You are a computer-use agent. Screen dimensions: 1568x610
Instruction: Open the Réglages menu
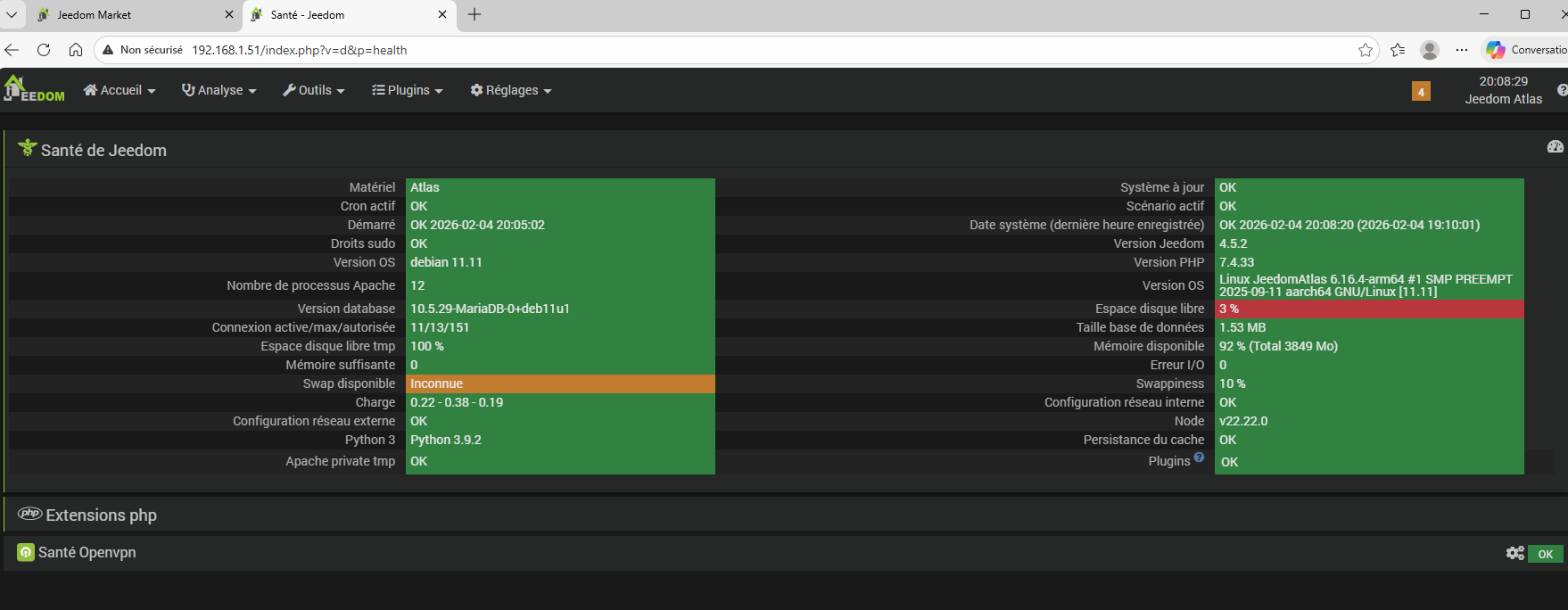(511, 90)
